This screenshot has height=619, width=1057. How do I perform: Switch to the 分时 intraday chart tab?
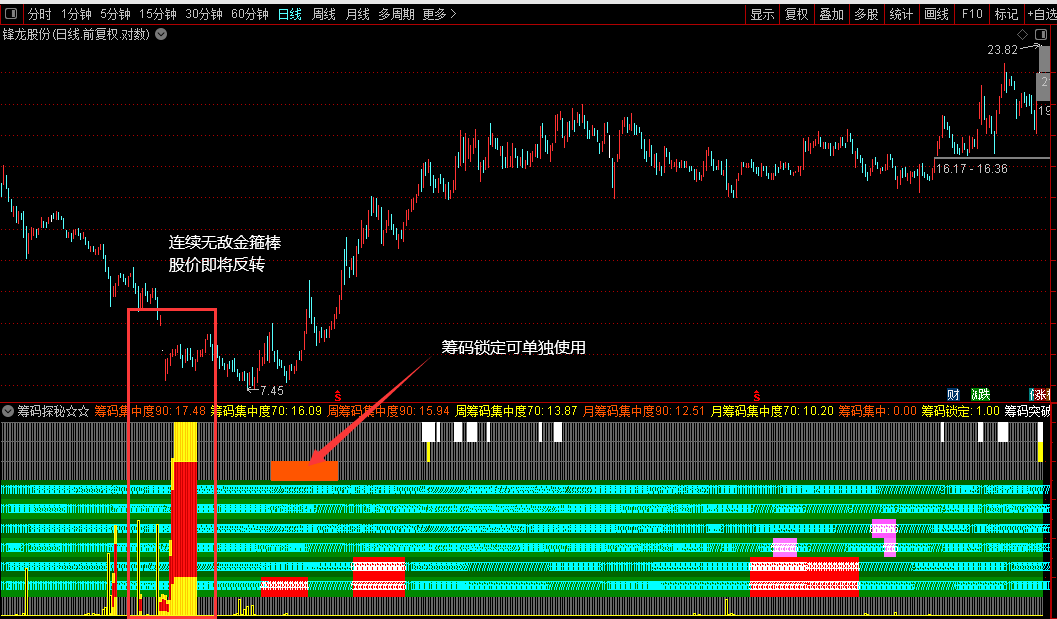40,14
